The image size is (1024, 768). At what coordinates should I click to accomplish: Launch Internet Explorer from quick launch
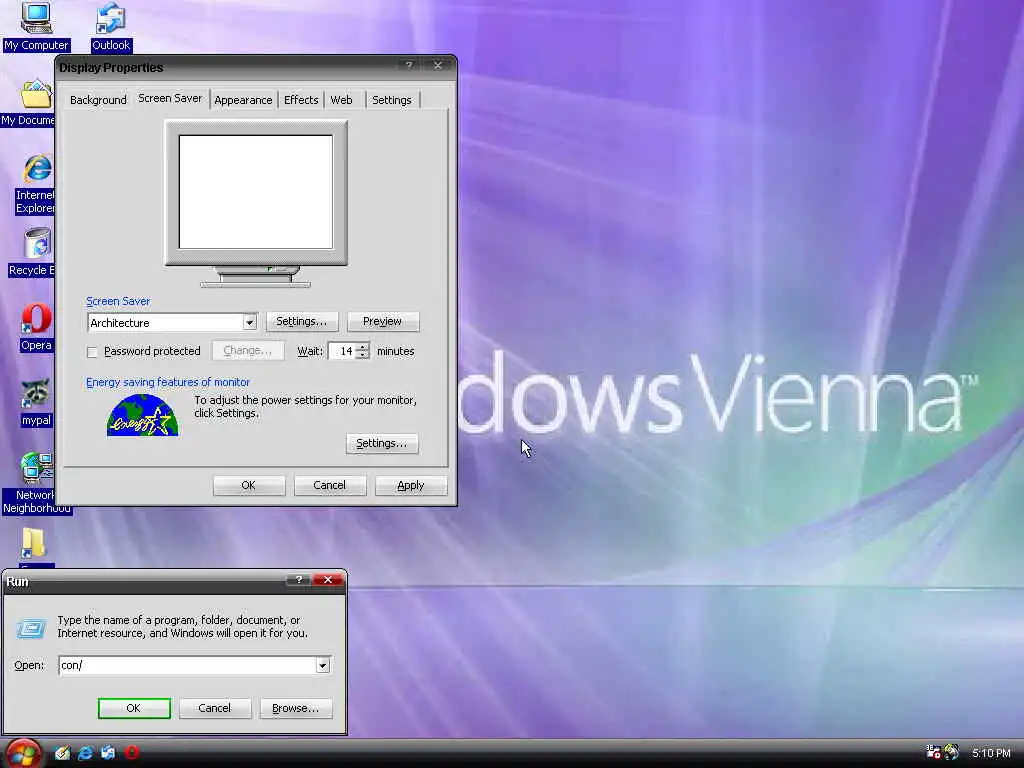(86, 753)
